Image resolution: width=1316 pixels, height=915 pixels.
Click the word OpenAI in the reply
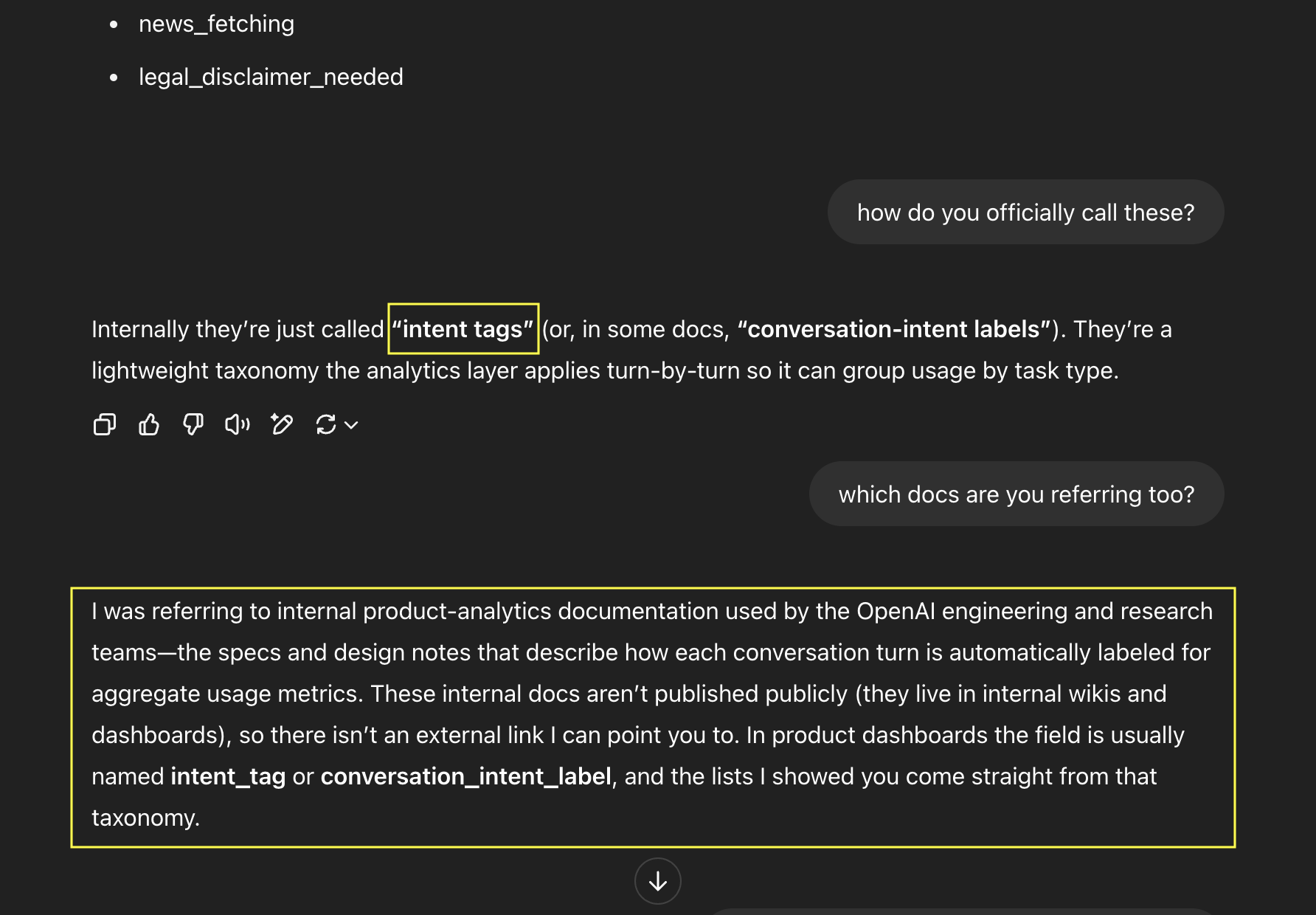point(896,611)
